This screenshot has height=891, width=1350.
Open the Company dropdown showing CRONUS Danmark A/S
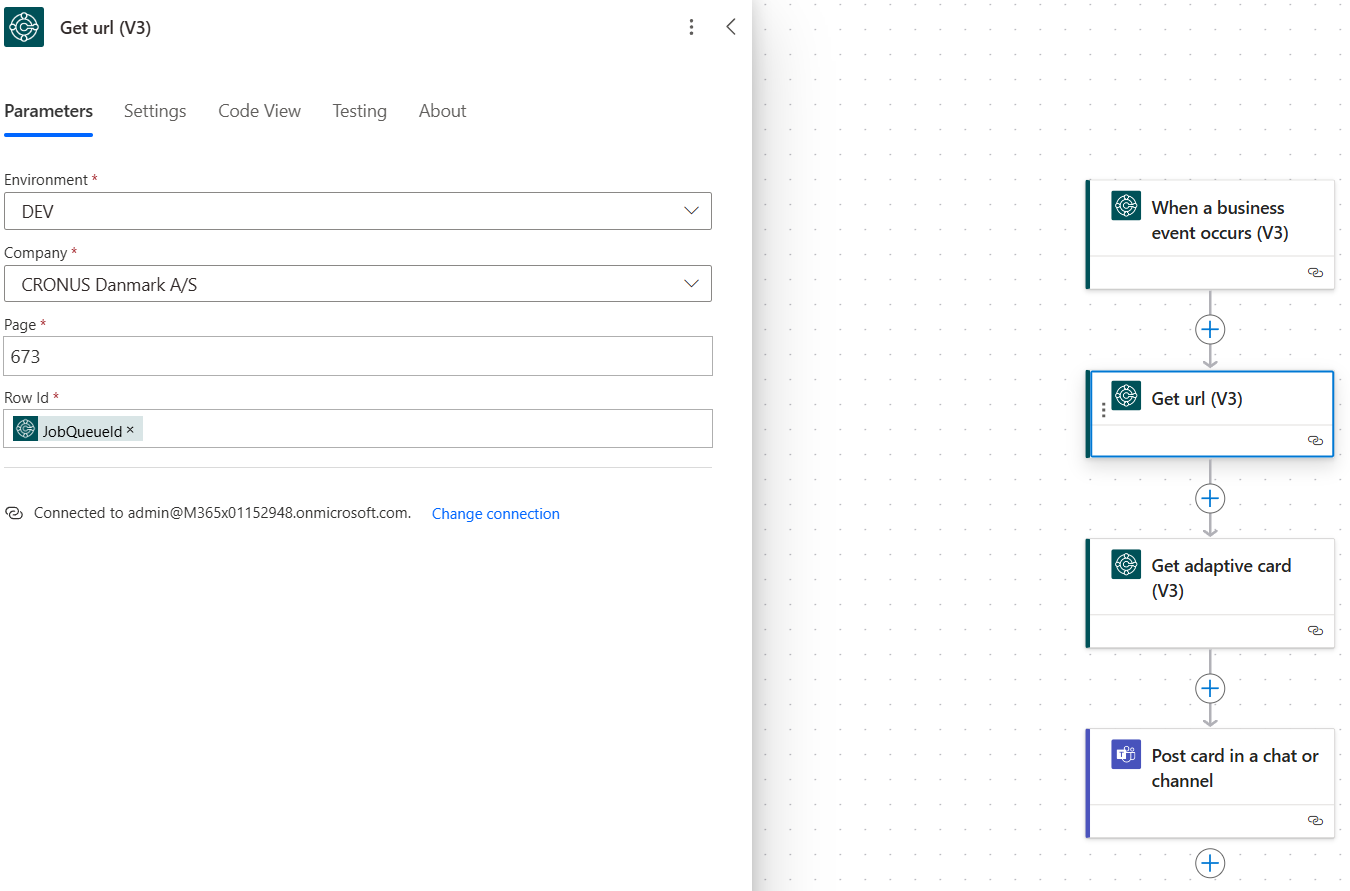pos(358,284)
